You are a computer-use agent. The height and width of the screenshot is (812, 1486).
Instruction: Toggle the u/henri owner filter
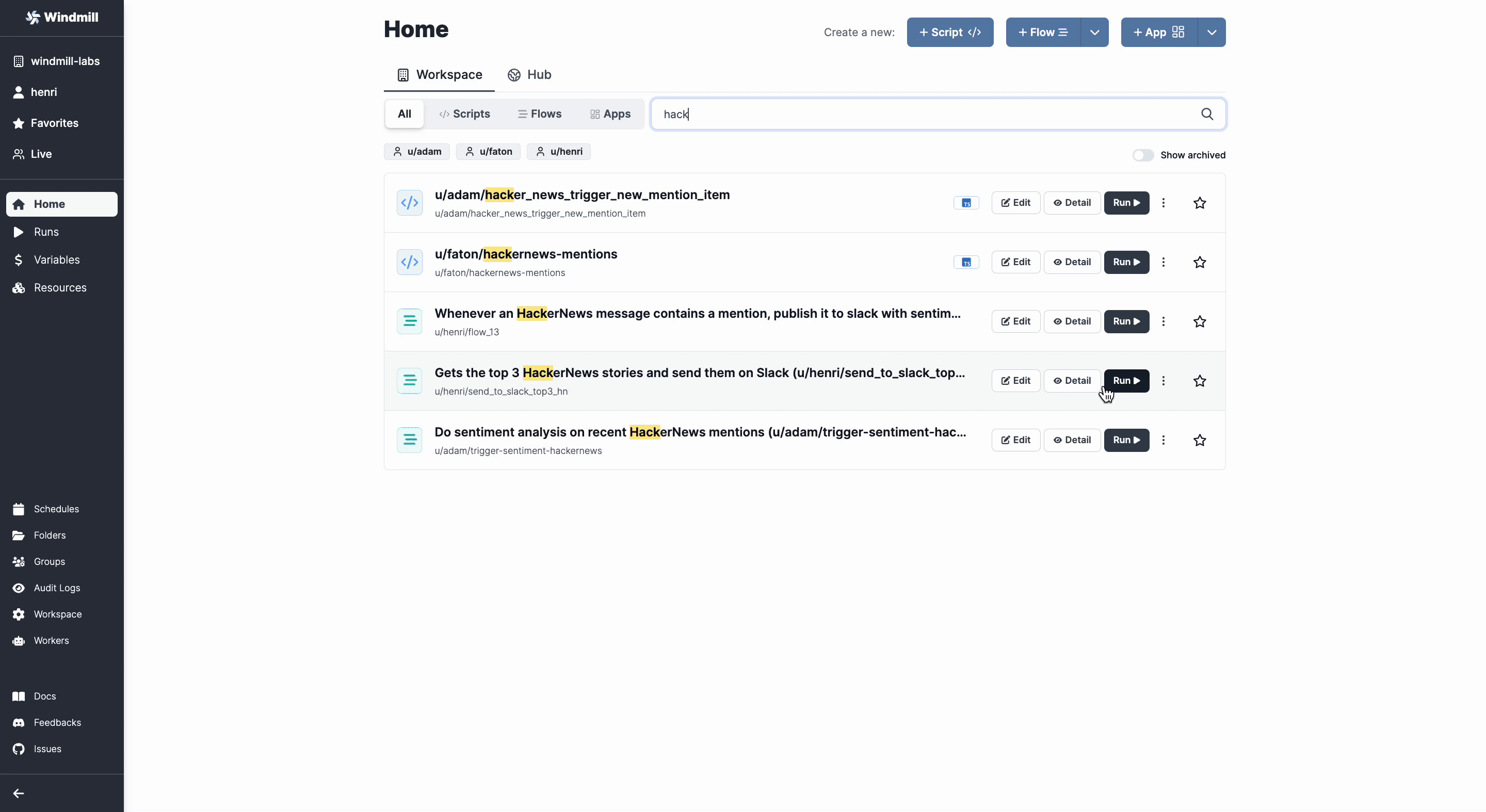[558, 152]
